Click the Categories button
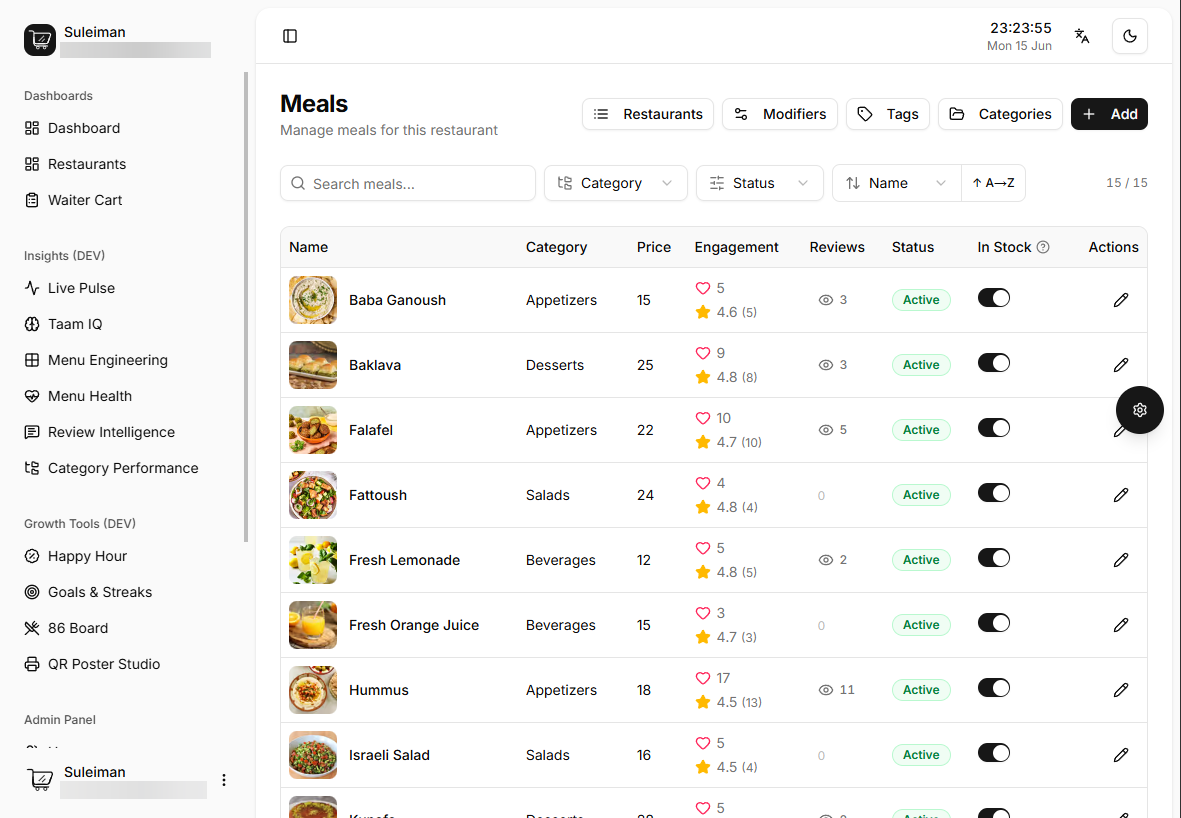Screen dimensions: 1181x818 tap(1000, 114)
